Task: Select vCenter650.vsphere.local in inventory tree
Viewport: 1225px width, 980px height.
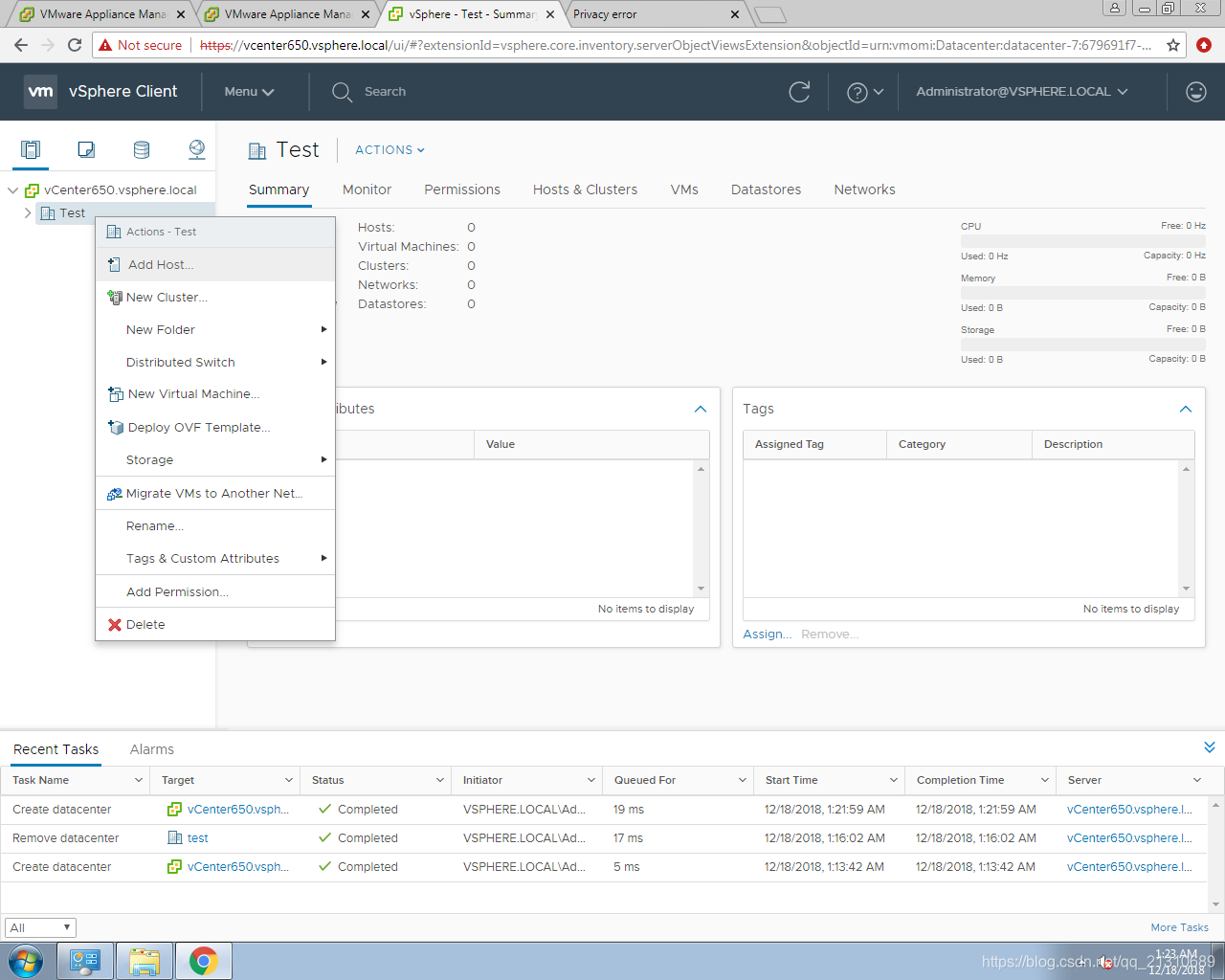Action: (120, 190)
